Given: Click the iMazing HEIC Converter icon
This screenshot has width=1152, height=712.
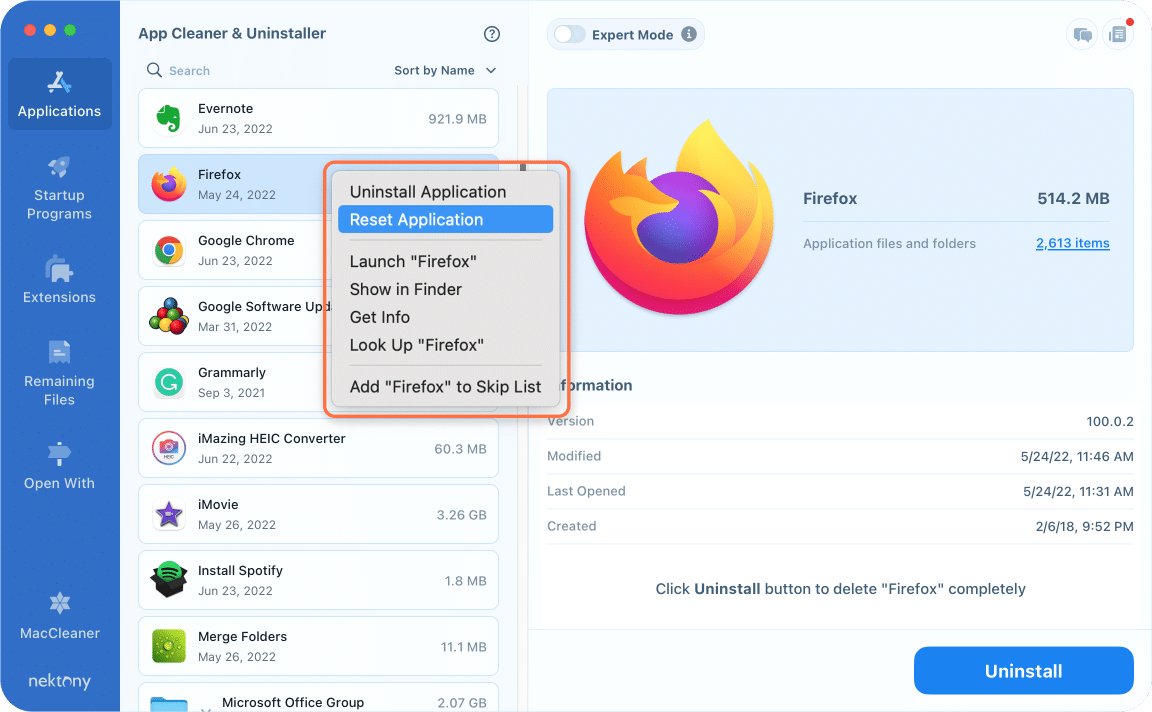Looking at the screenshot, I should click(169, 448).
